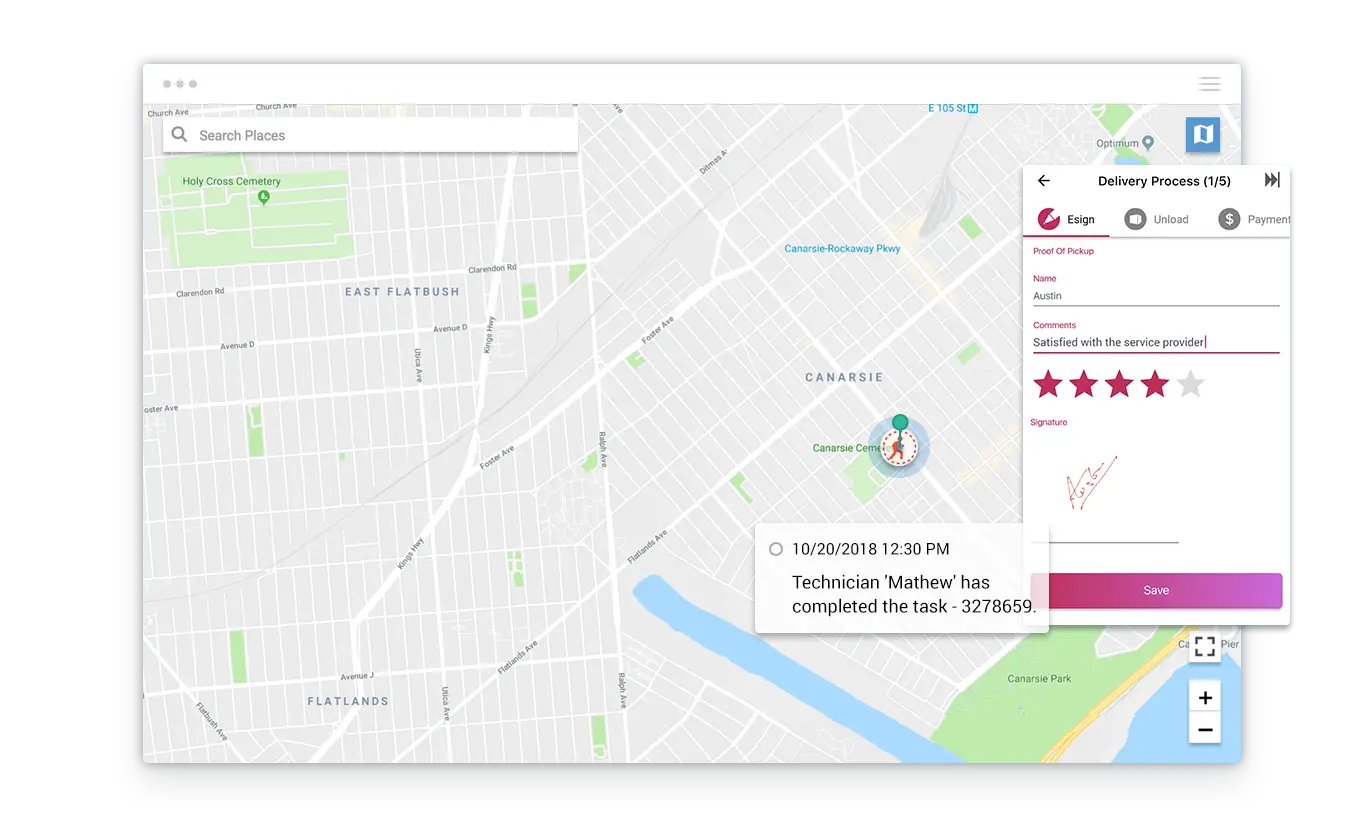Click the Unload tab icon

click(1135, 219)
